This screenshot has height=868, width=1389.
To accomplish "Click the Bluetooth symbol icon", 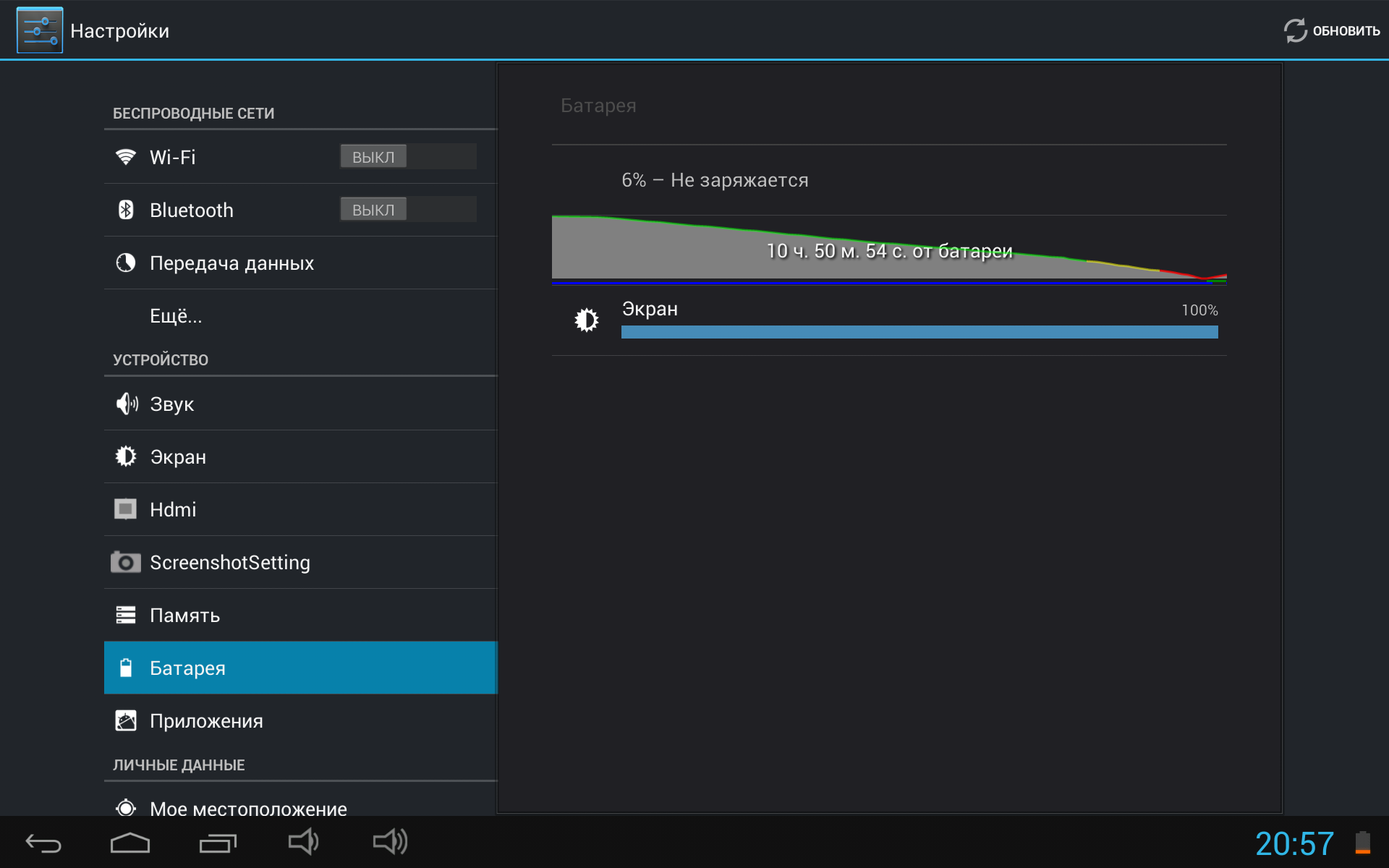I will point(126,210).
